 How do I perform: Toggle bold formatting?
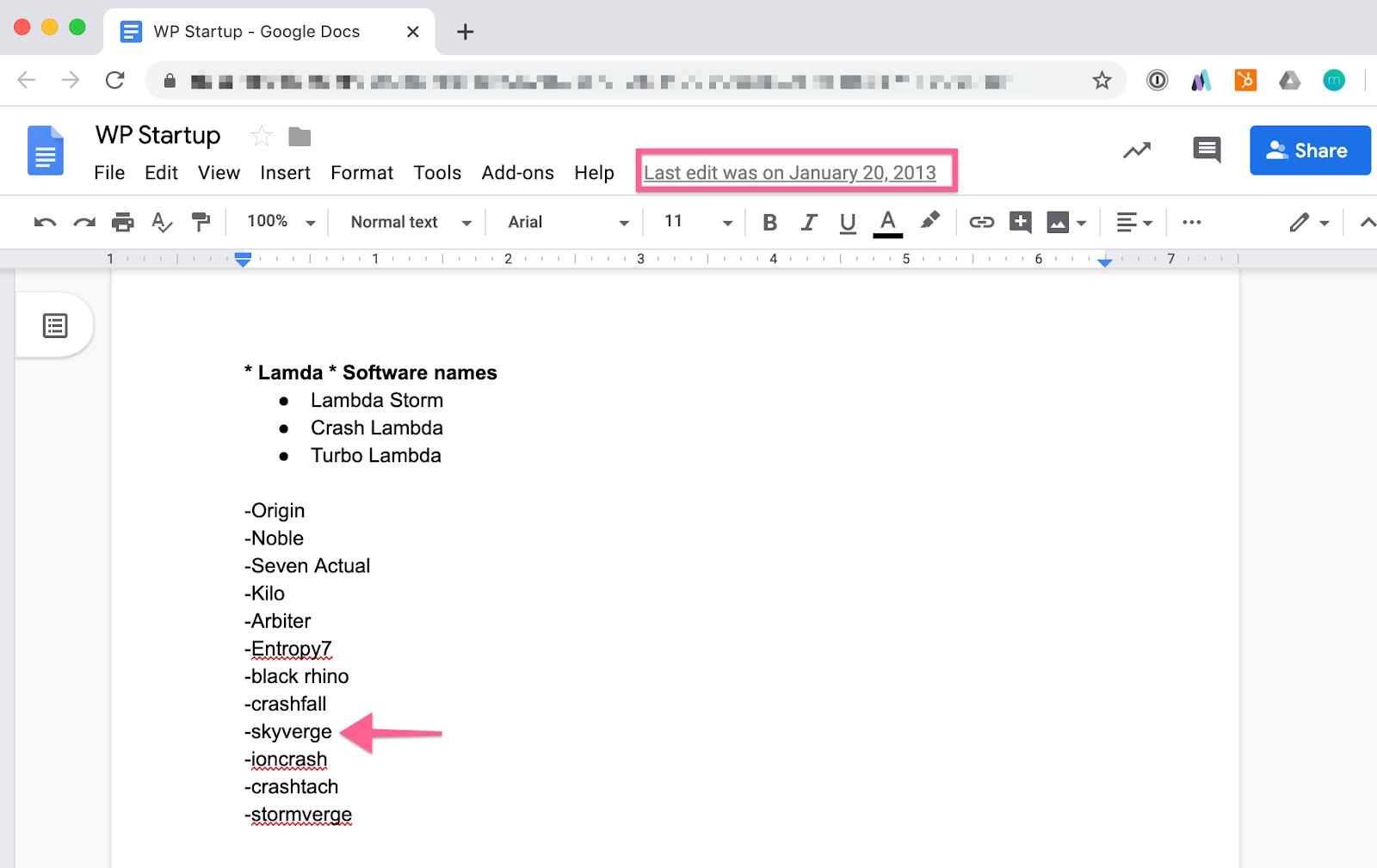pyautogui.click(x=770, y=223)
